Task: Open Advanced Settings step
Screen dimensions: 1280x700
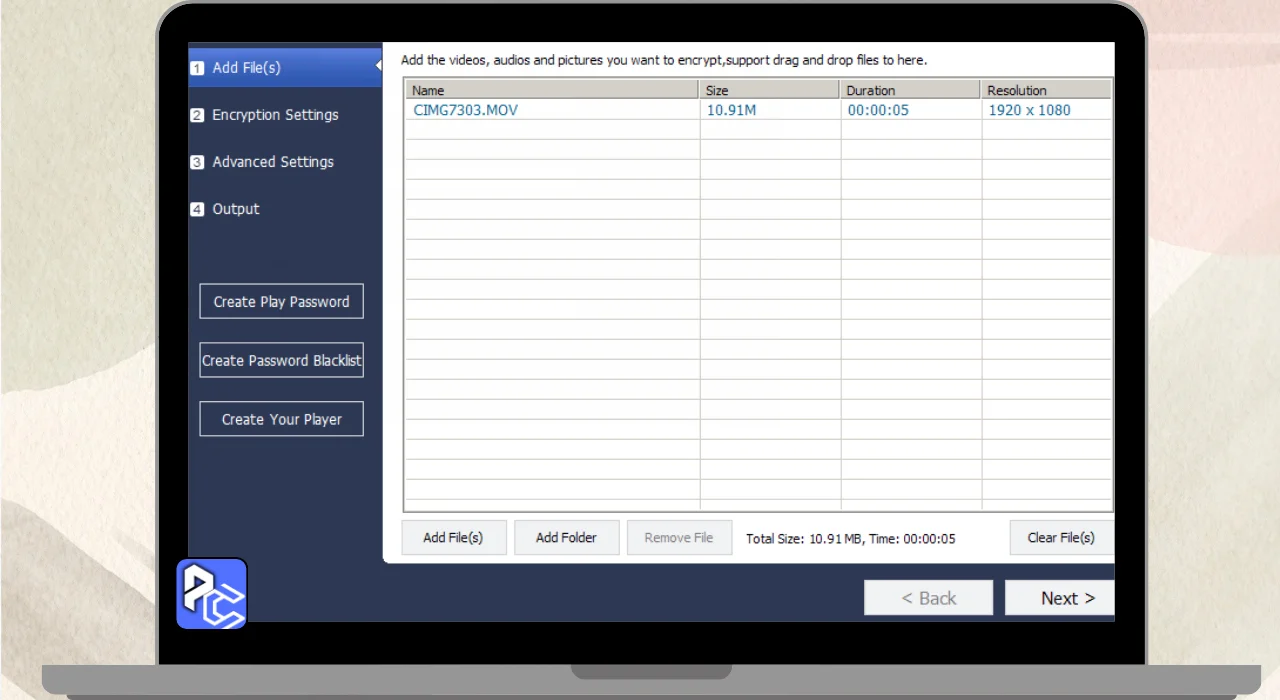Action: coord(273,162)
